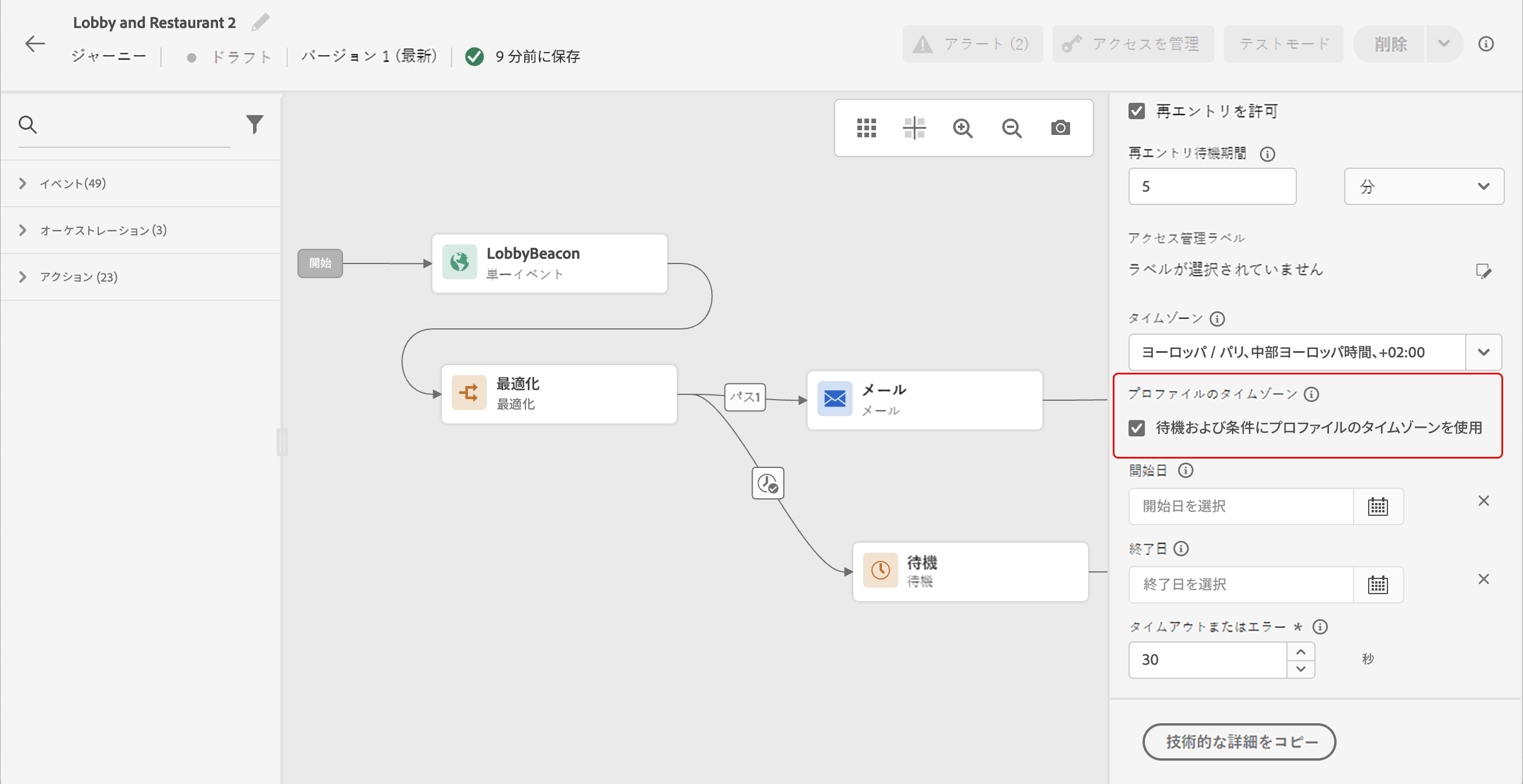
Task: Click the filter funnel icon
Action: click(254, 124)
